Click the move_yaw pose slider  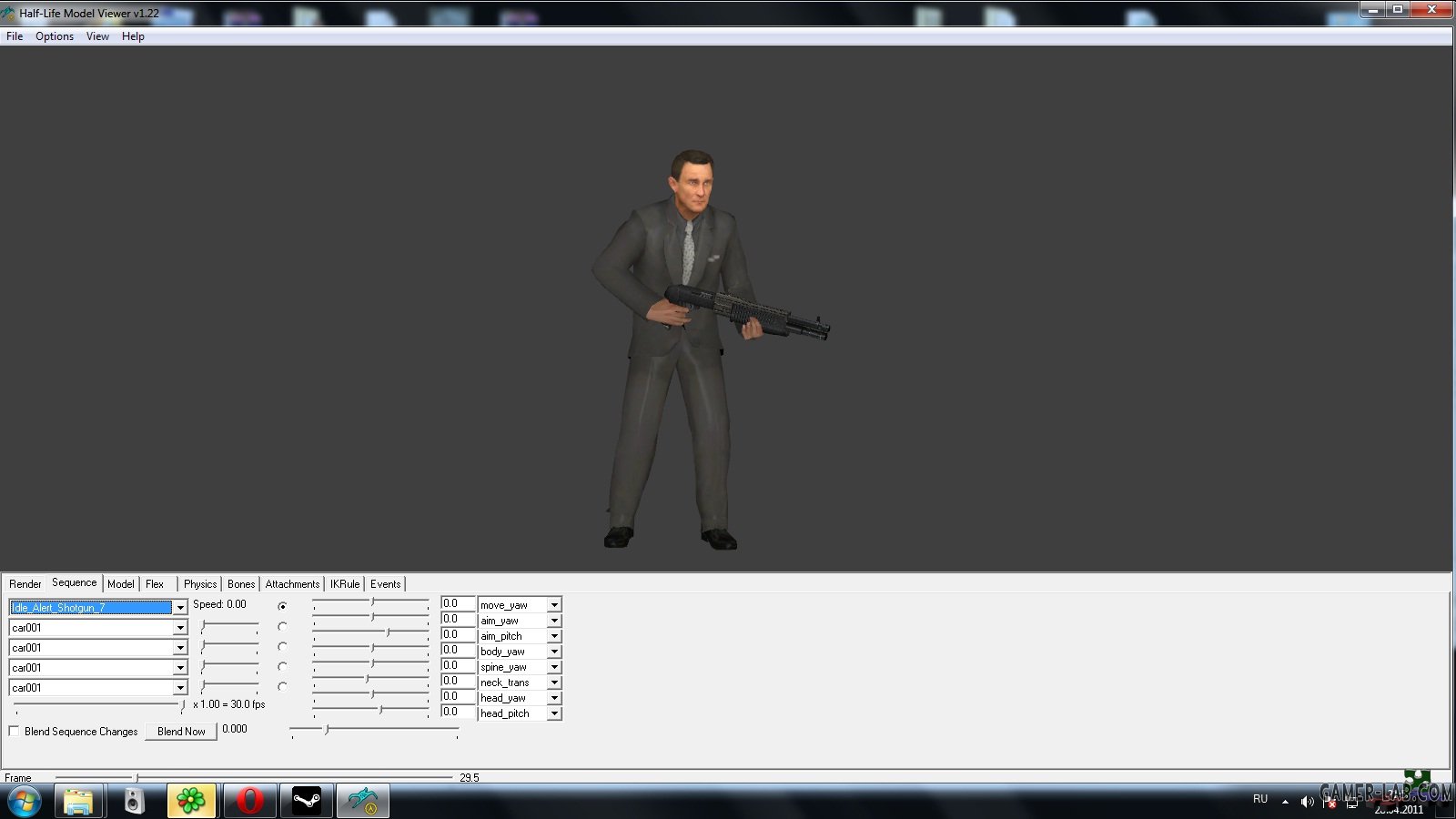pos(370,603)
